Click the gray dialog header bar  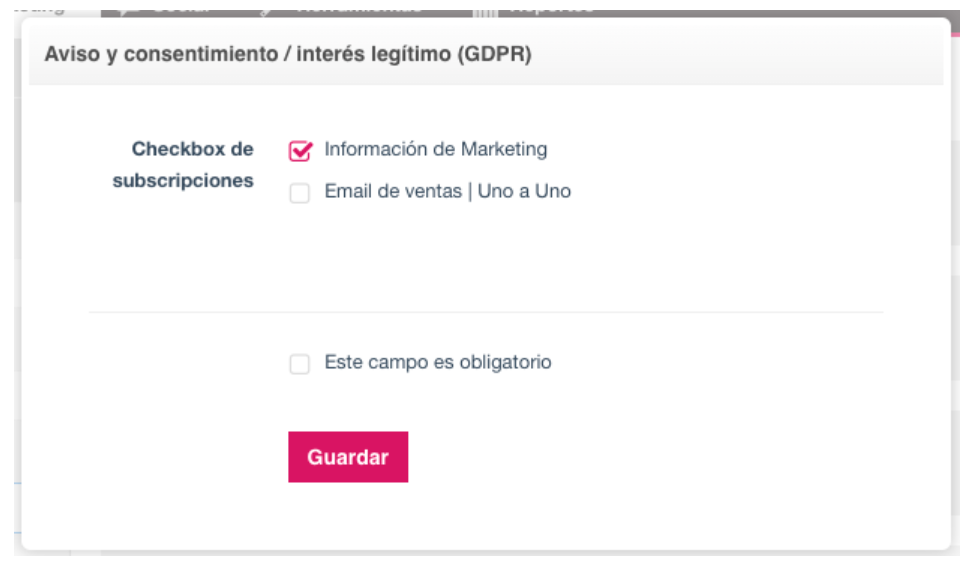point(700,54)
